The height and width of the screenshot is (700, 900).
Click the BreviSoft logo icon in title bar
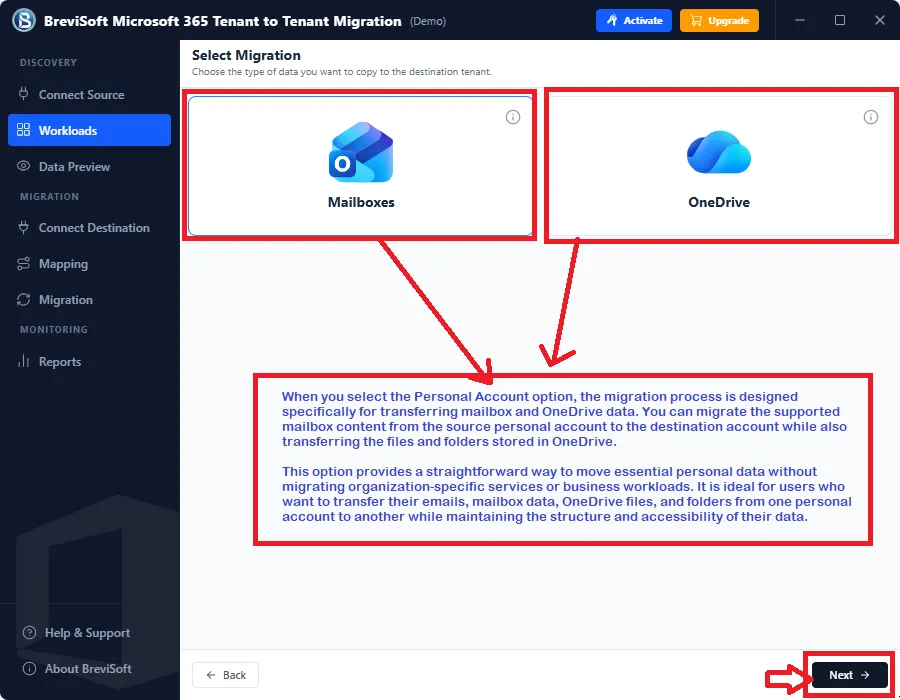coord(24,21)
